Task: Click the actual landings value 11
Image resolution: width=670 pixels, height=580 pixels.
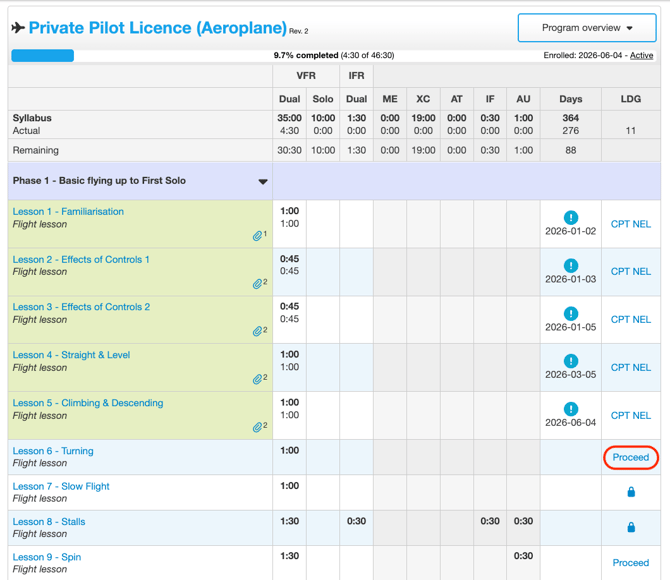Action: tap(631, 131)
